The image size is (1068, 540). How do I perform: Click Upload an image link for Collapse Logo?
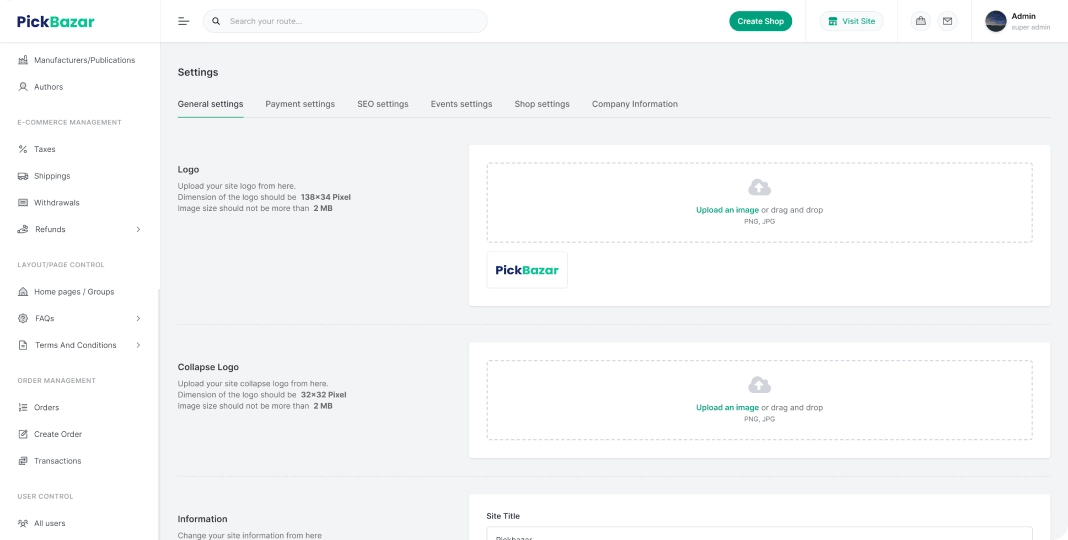[727, 408]
